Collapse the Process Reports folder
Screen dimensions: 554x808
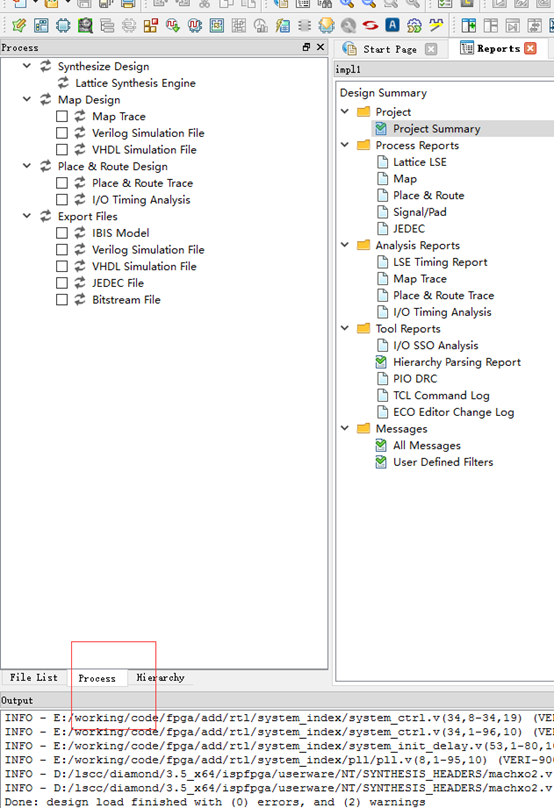pyautogui.click(x=345, y=145)
